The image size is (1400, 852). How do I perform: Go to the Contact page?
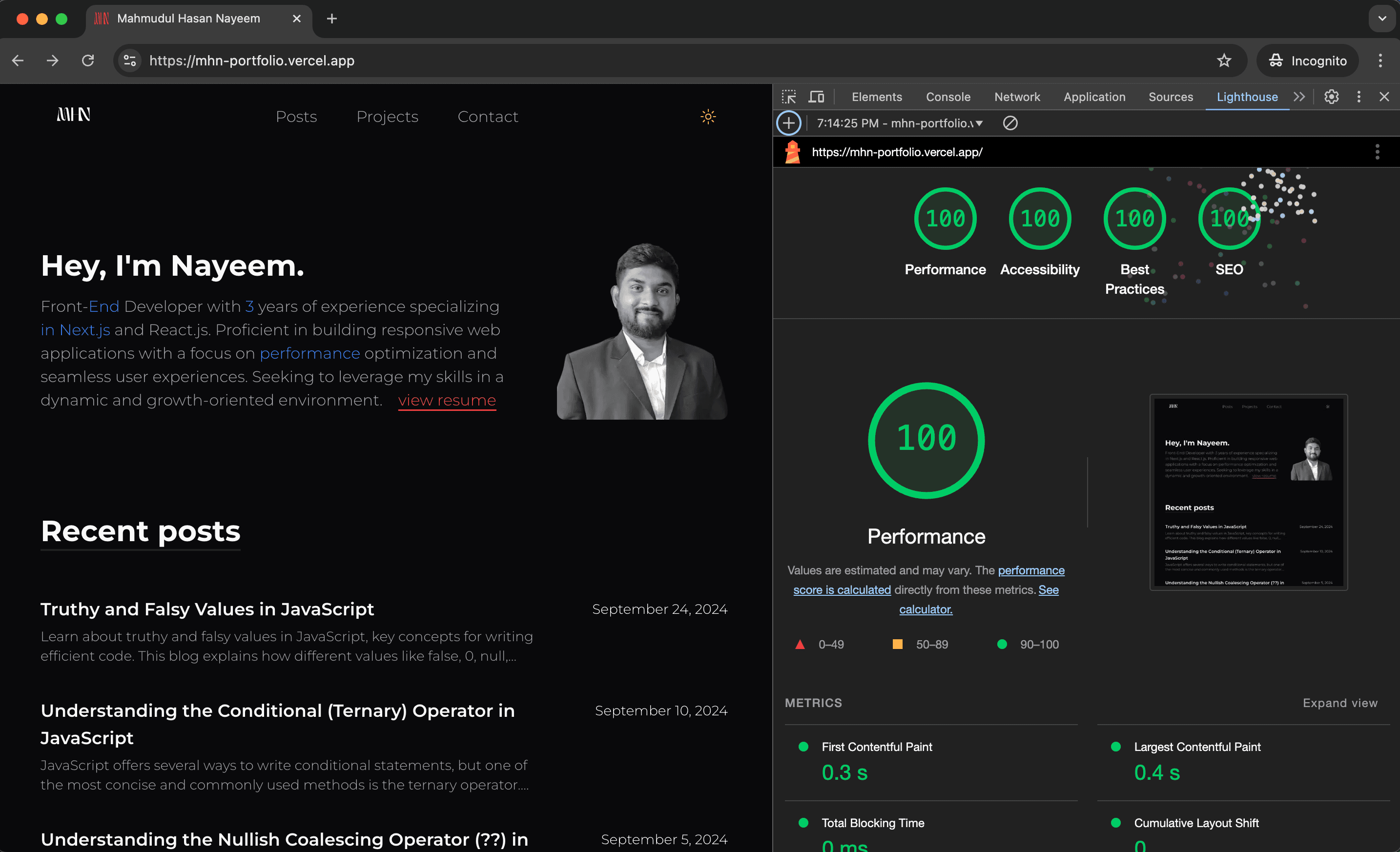click(x=488, y=117)
